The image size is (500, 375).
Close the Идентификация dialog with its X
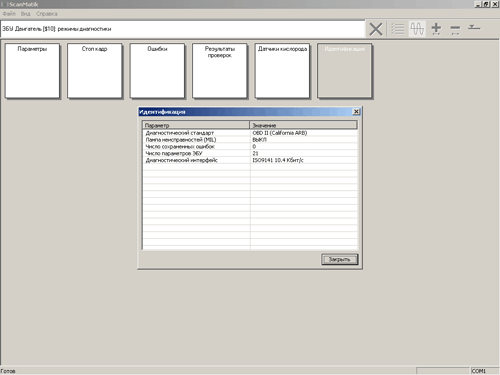[356, 112]
